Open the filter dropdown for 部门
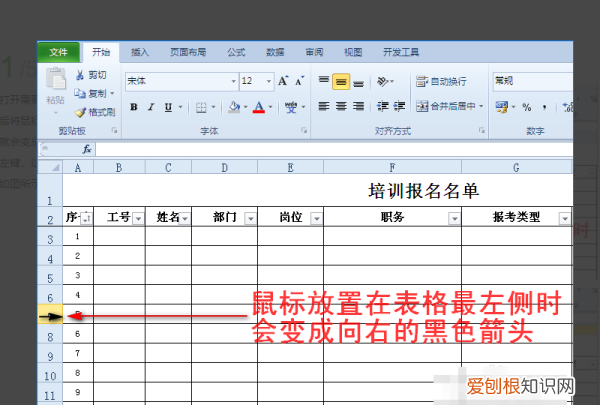The width and height of the screenshot is (600, 405). click(x=251, y=219)
